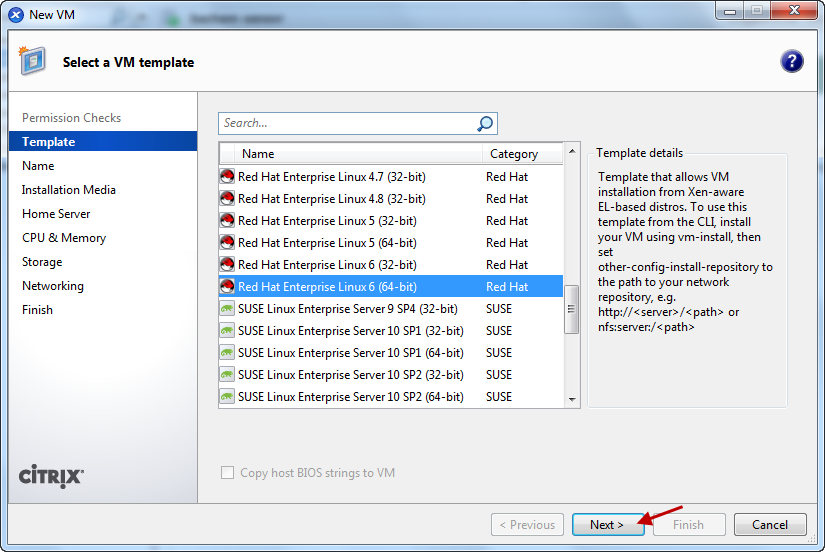825x552 pixels.
Task: Enable Copy host BIOS strings to VM checkbox
Action: click(x=227, y=473)
